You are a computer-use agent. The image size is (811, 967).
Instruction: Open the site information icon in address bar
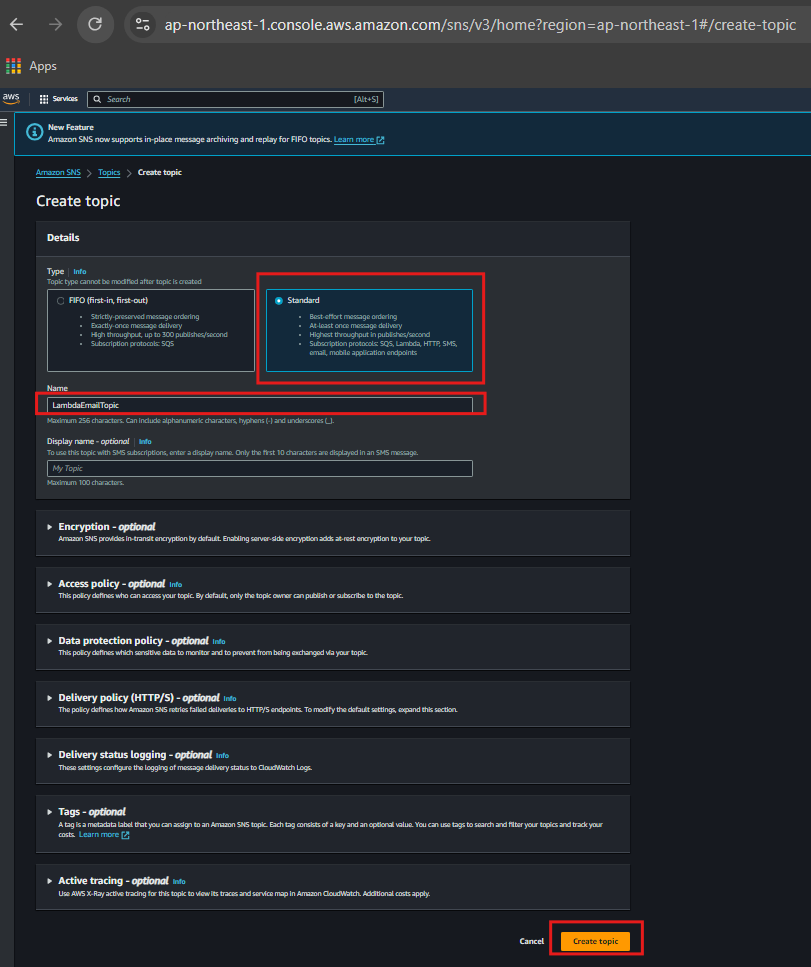click(143, 25)
